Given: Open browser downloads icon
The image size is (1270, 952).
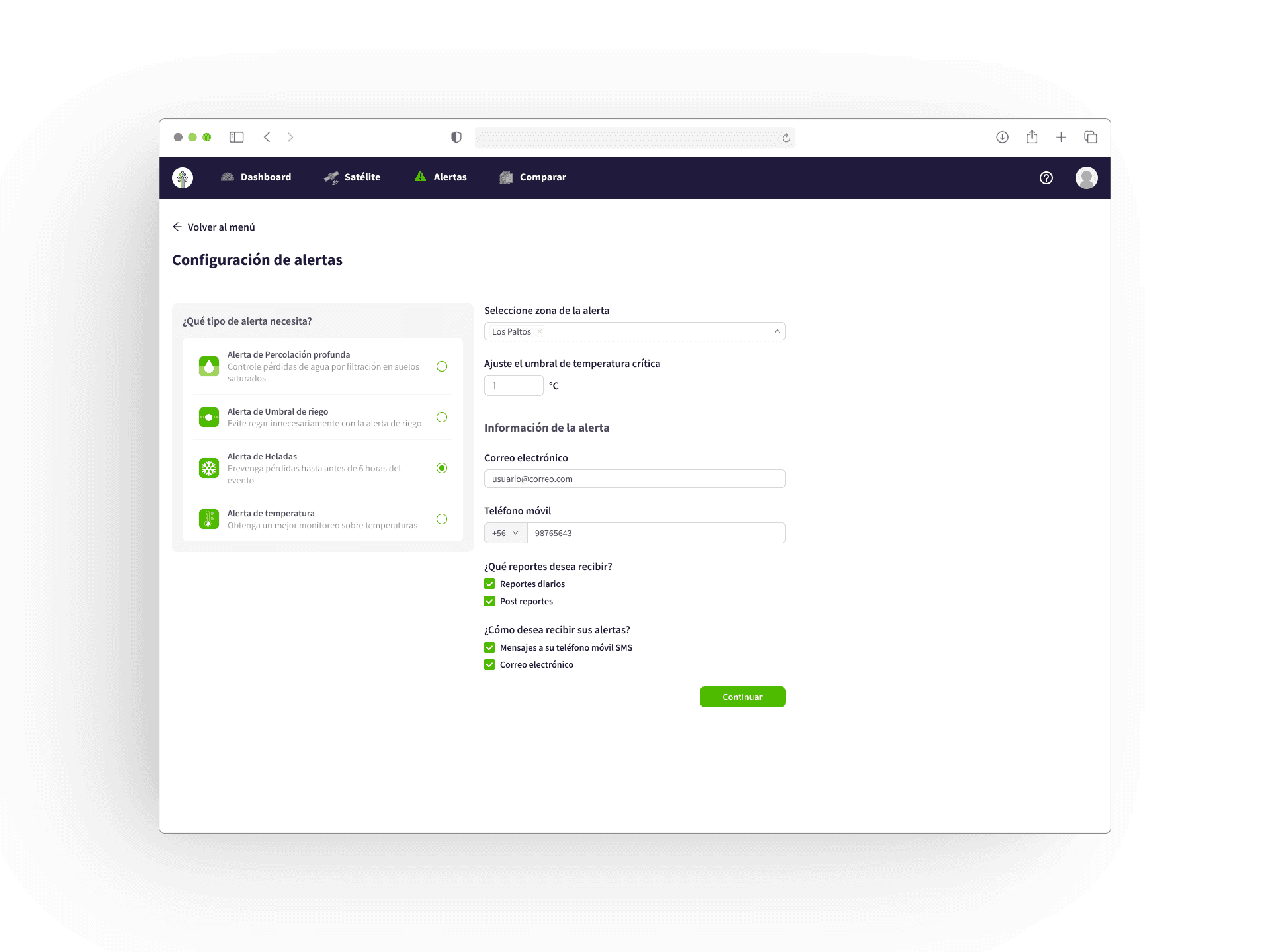Looking at the screenshot, I should point(1002,137).
